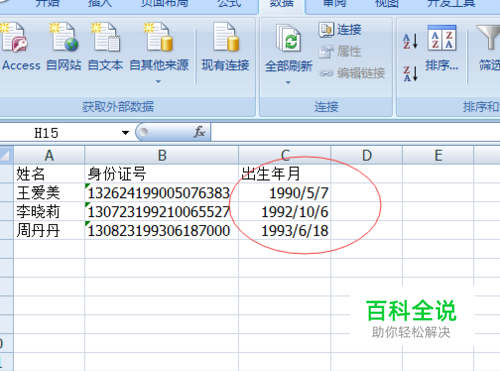
Task: Select date cell 1992/10/6
Action: 285,211
